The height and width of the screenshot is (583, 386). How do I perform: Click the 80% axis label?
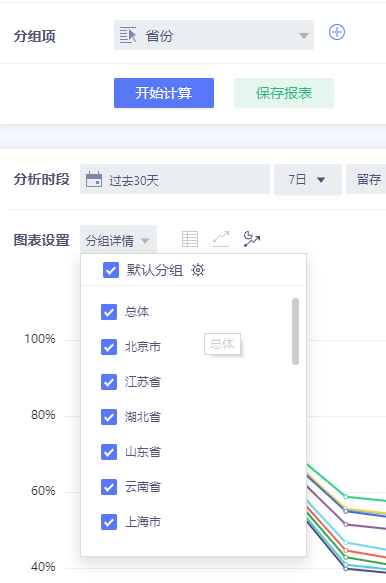coord(43,415)
